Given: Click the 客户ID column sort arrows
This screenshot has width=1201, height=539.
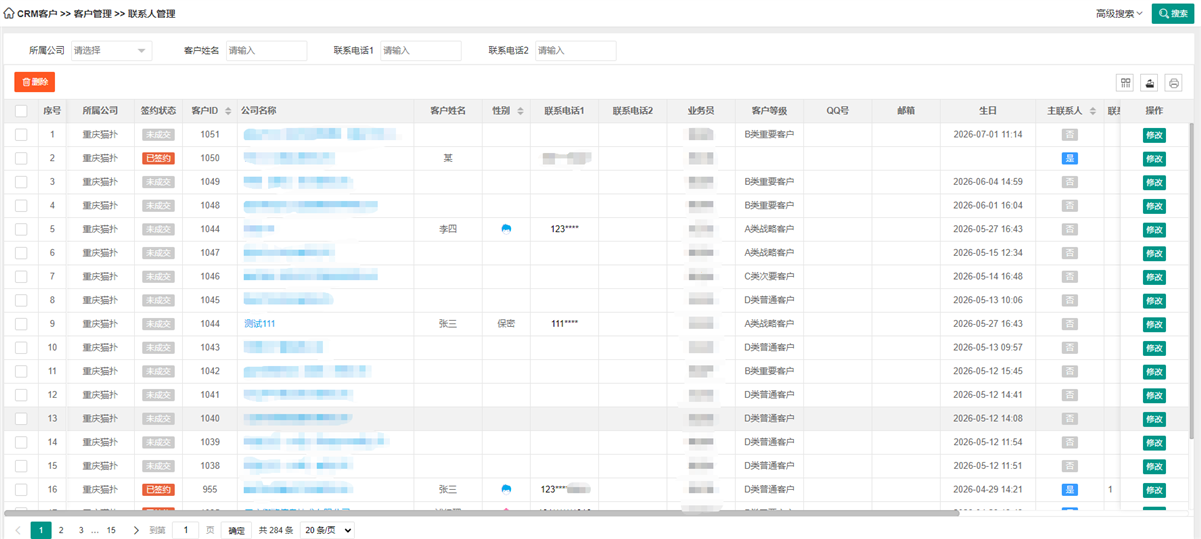Looking at the screenshot, I should click(x=228, y=111).
